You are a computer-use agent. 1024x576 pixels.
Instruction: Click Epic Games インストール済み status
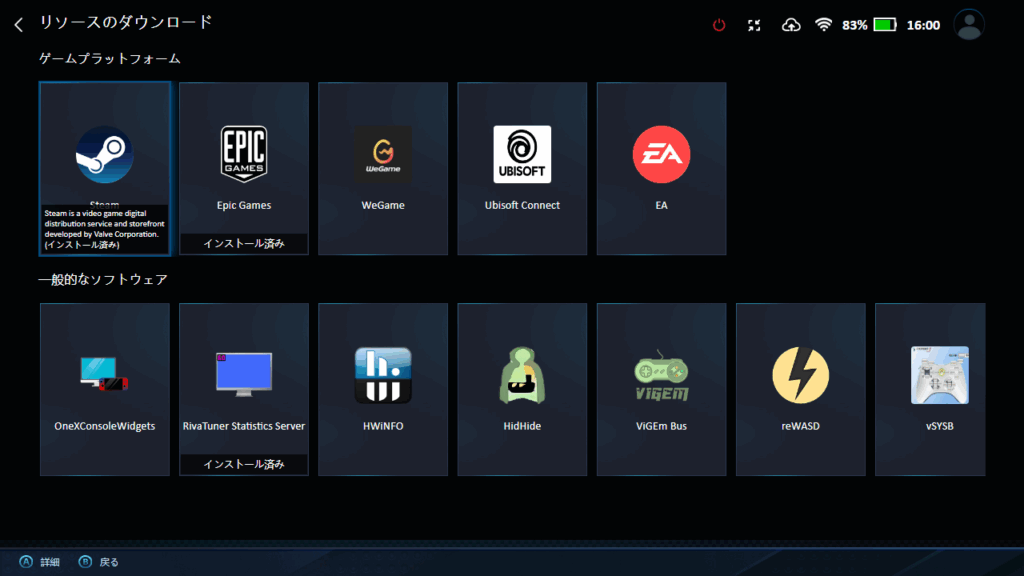click(244, 244)
